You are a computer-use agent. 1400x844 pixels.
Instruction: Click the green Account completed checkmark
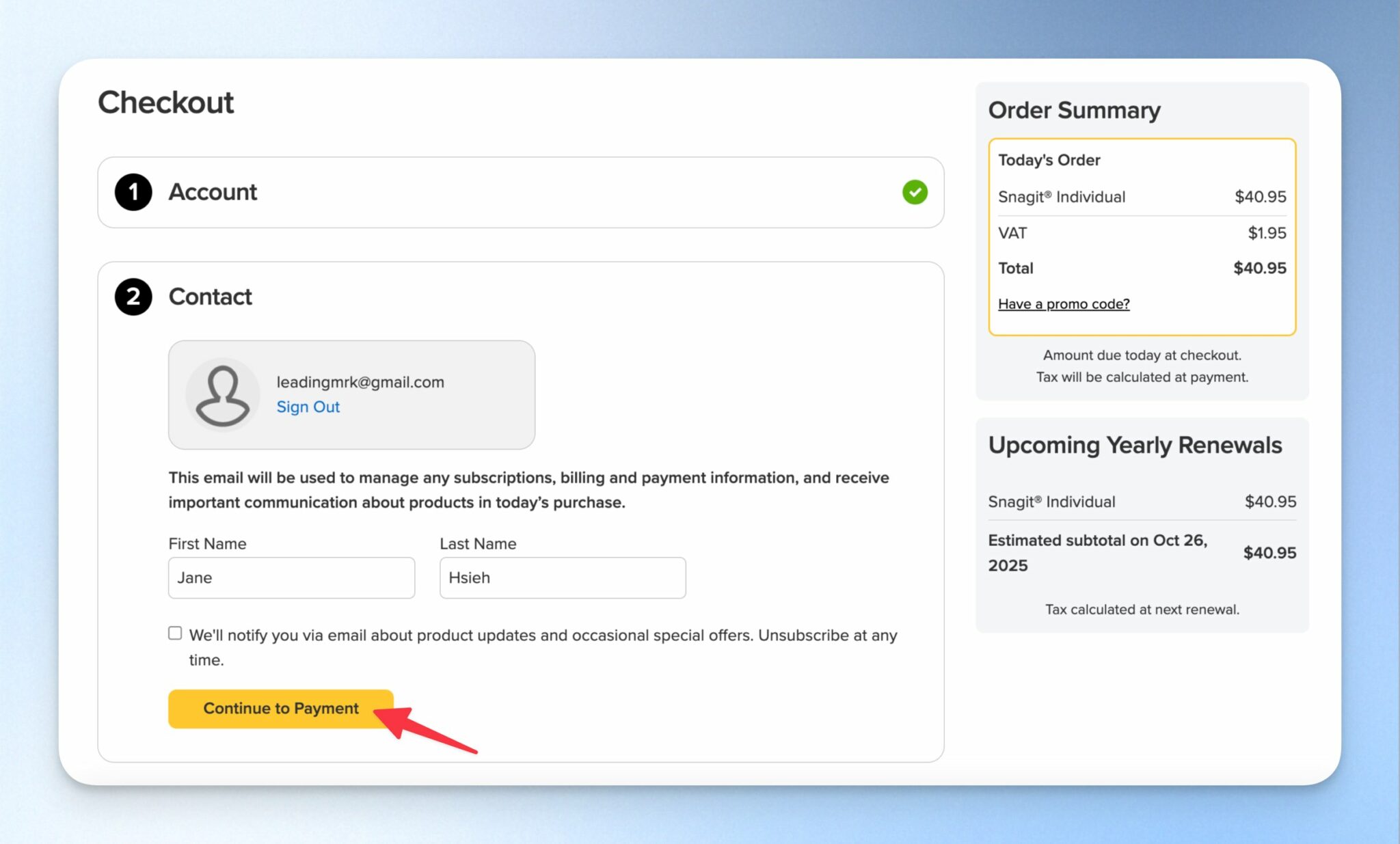[914, 192]
